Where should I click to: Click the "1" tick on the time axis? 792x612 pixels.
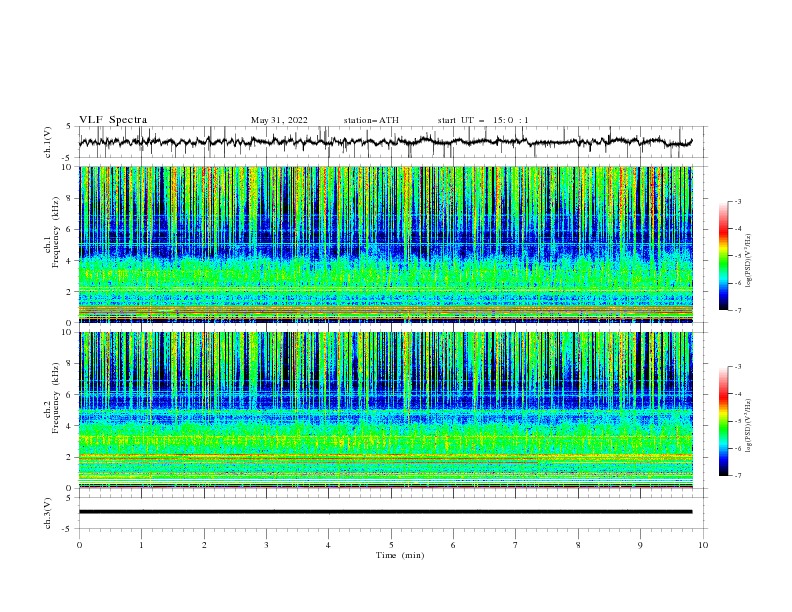click(141, 545)
